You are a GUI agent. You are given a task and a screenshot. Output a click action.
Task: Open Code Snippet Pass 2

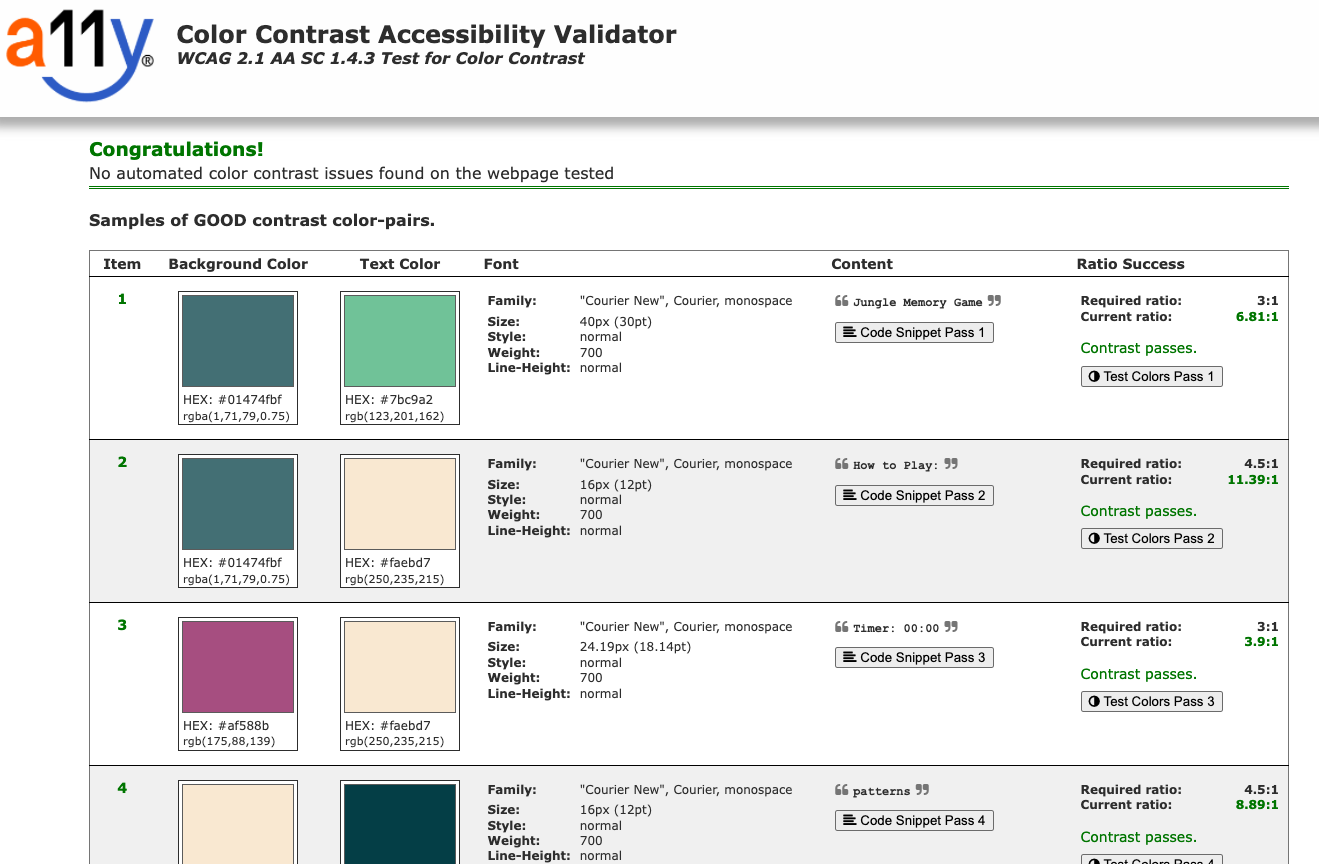[x=914, y=495]
